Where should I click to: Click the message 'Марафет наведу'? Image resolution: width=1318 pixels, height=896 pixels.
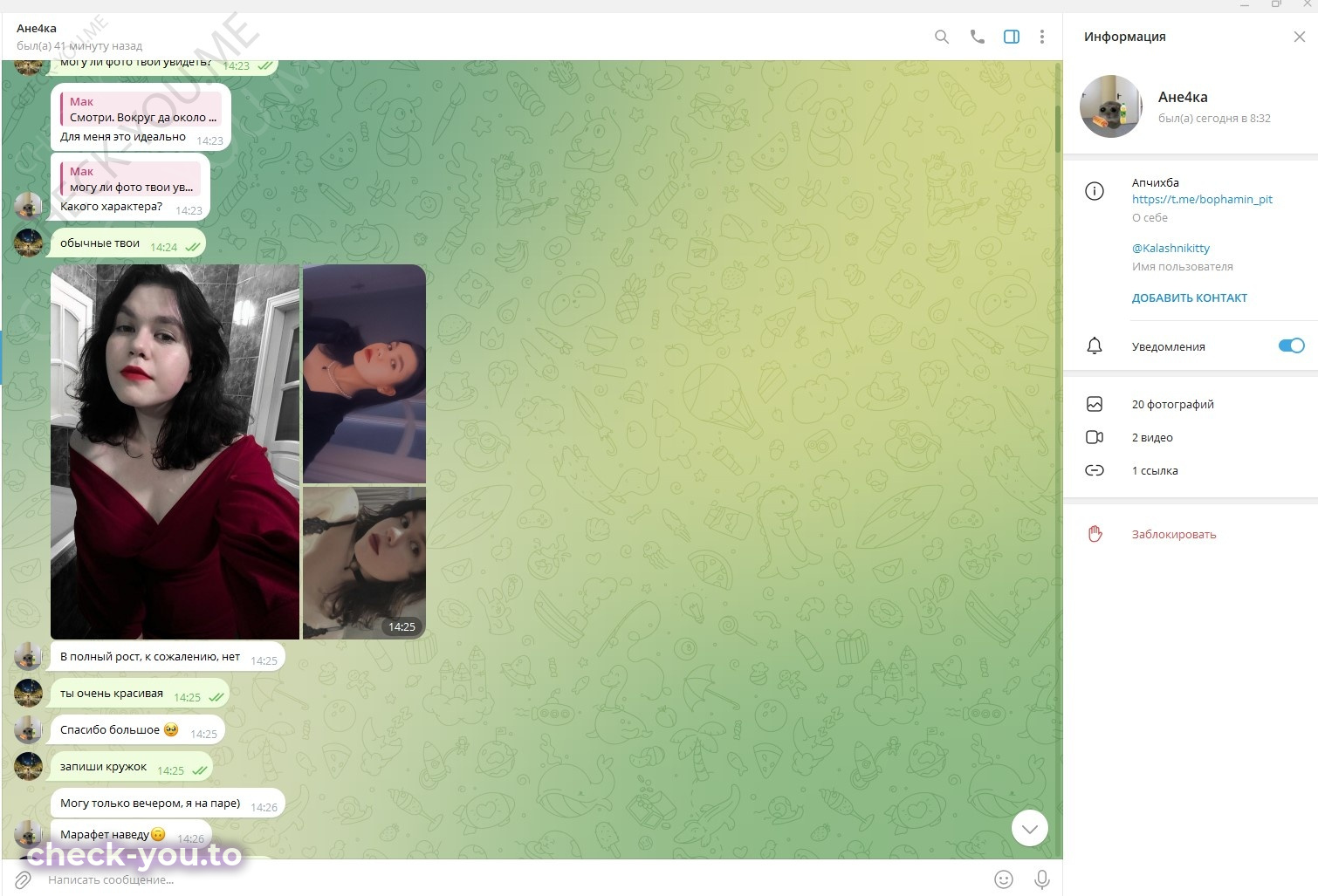(x=131, y=835)
